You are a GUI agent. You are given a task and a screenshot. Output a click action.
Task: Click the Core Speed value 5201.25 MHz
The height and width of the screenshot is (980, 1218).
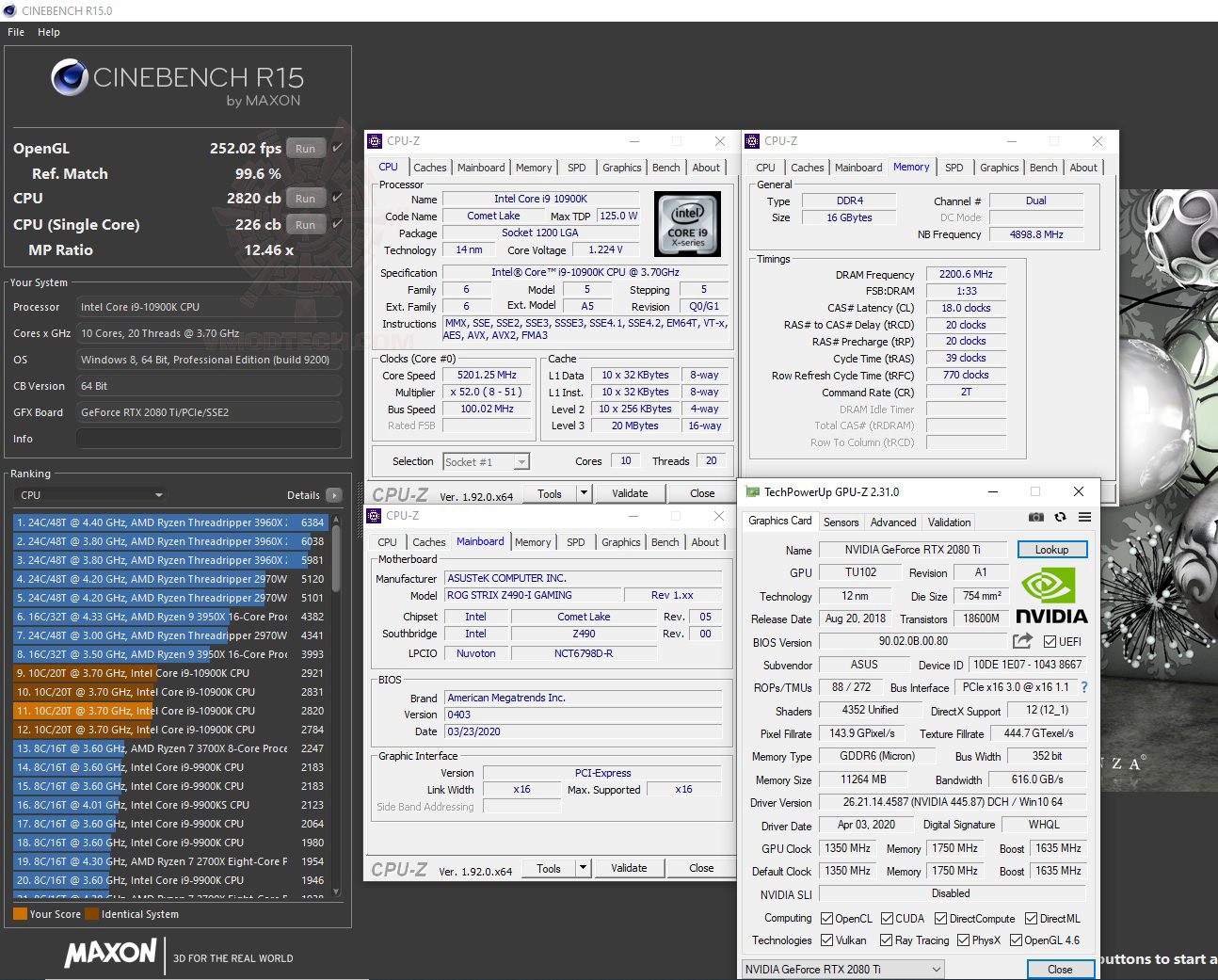pos(488,375)
